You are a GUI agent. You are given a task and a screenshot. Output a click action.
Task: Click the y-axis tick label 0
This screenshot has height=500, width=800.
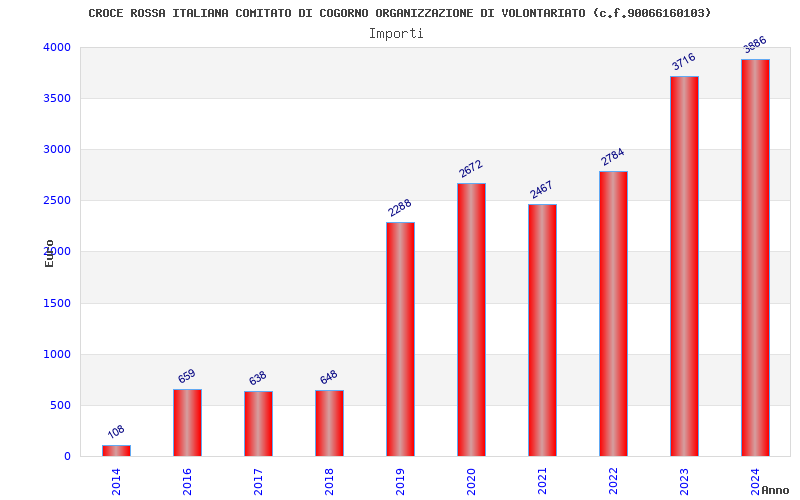point(67,457)
